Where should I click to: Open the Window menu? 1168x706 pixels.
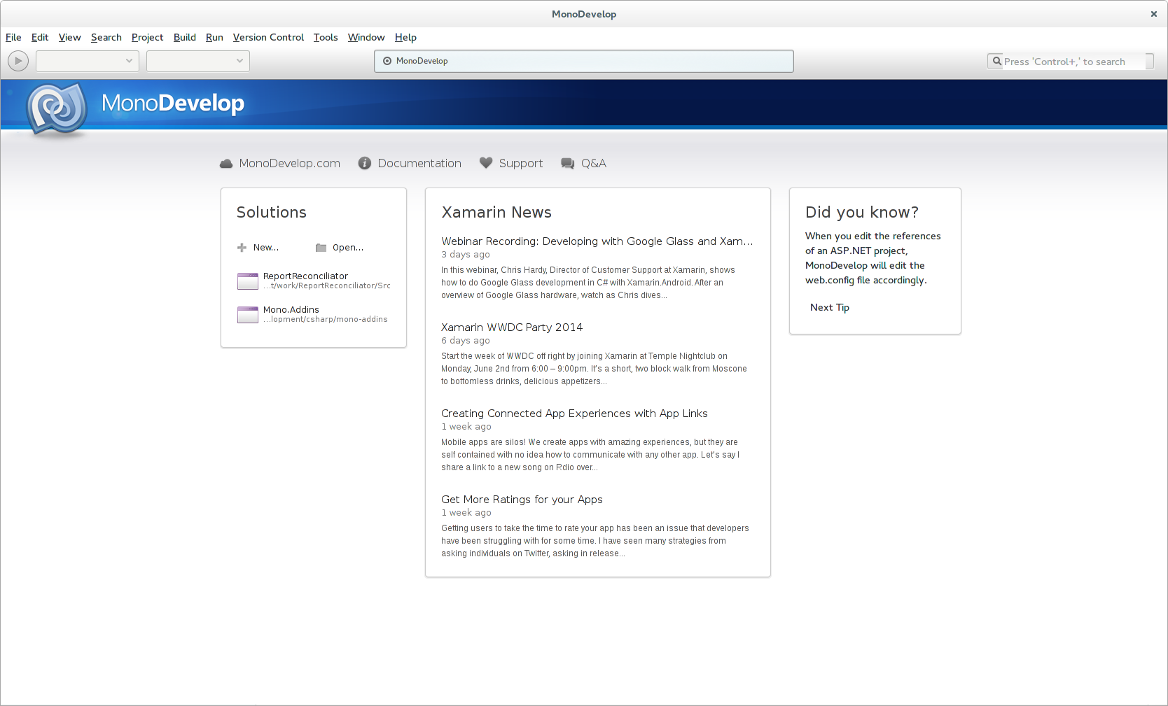tap(366, 37)
